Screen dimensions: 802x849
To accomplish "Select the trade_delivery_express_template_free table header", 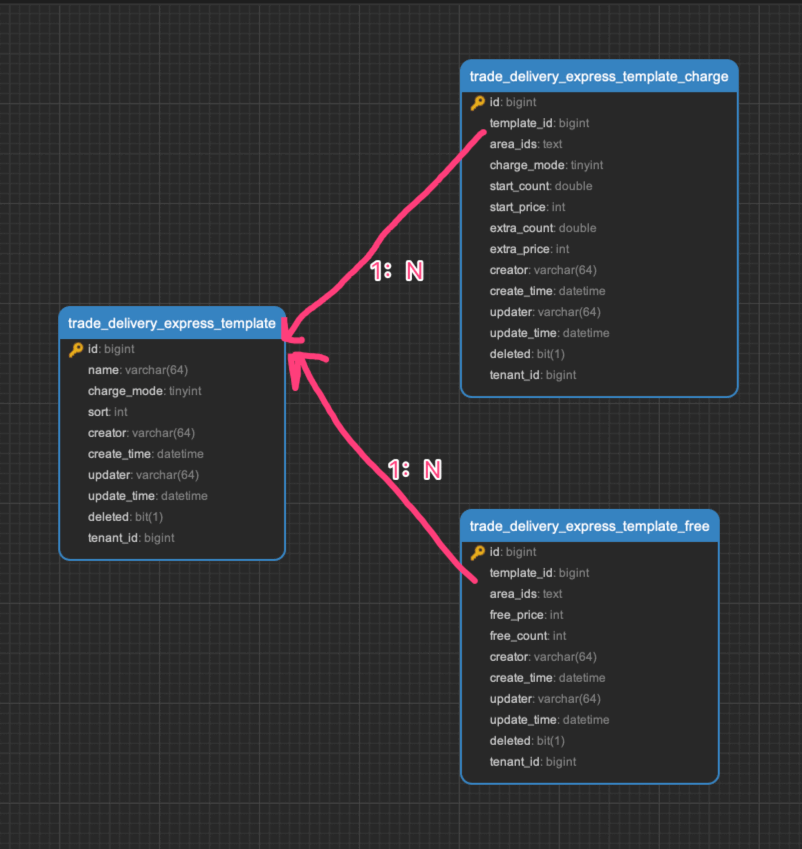I will 589,526.
